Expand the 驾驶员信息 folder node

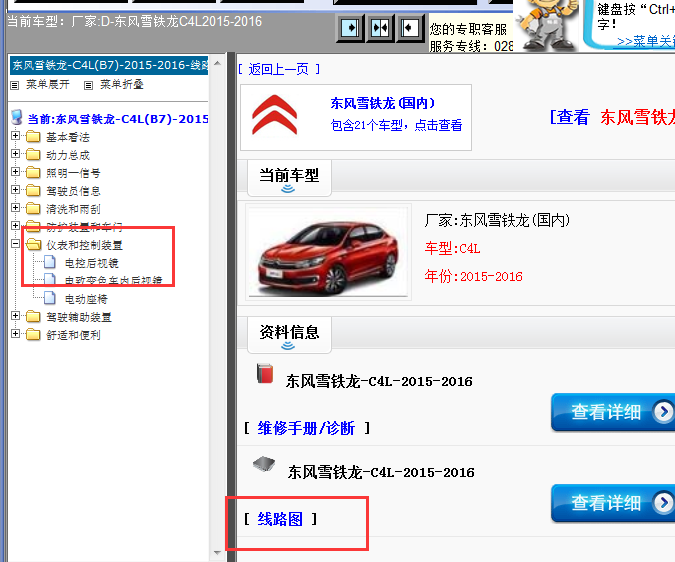click(15, 190)
